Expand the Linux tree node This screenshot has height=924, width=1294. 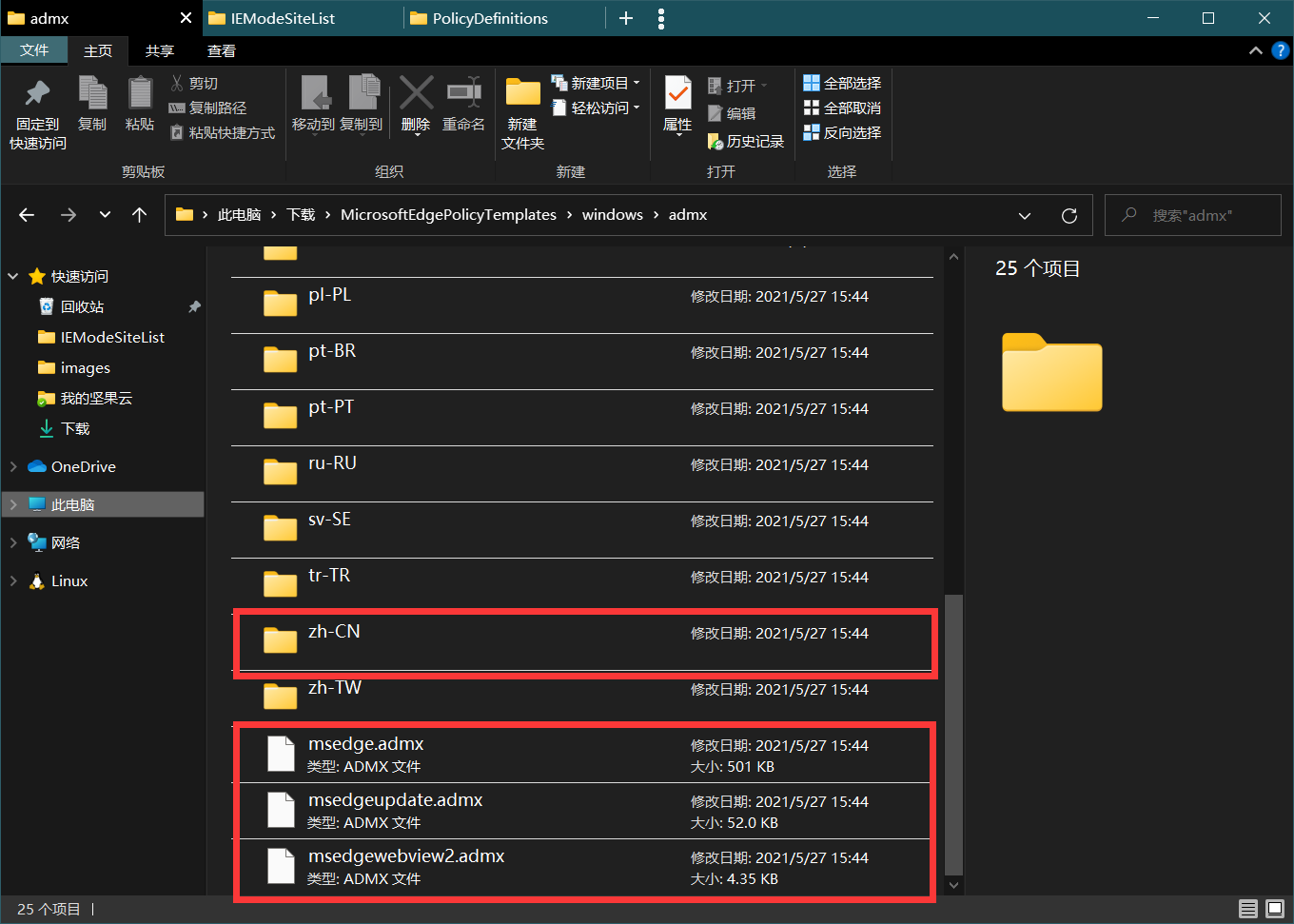13,580
